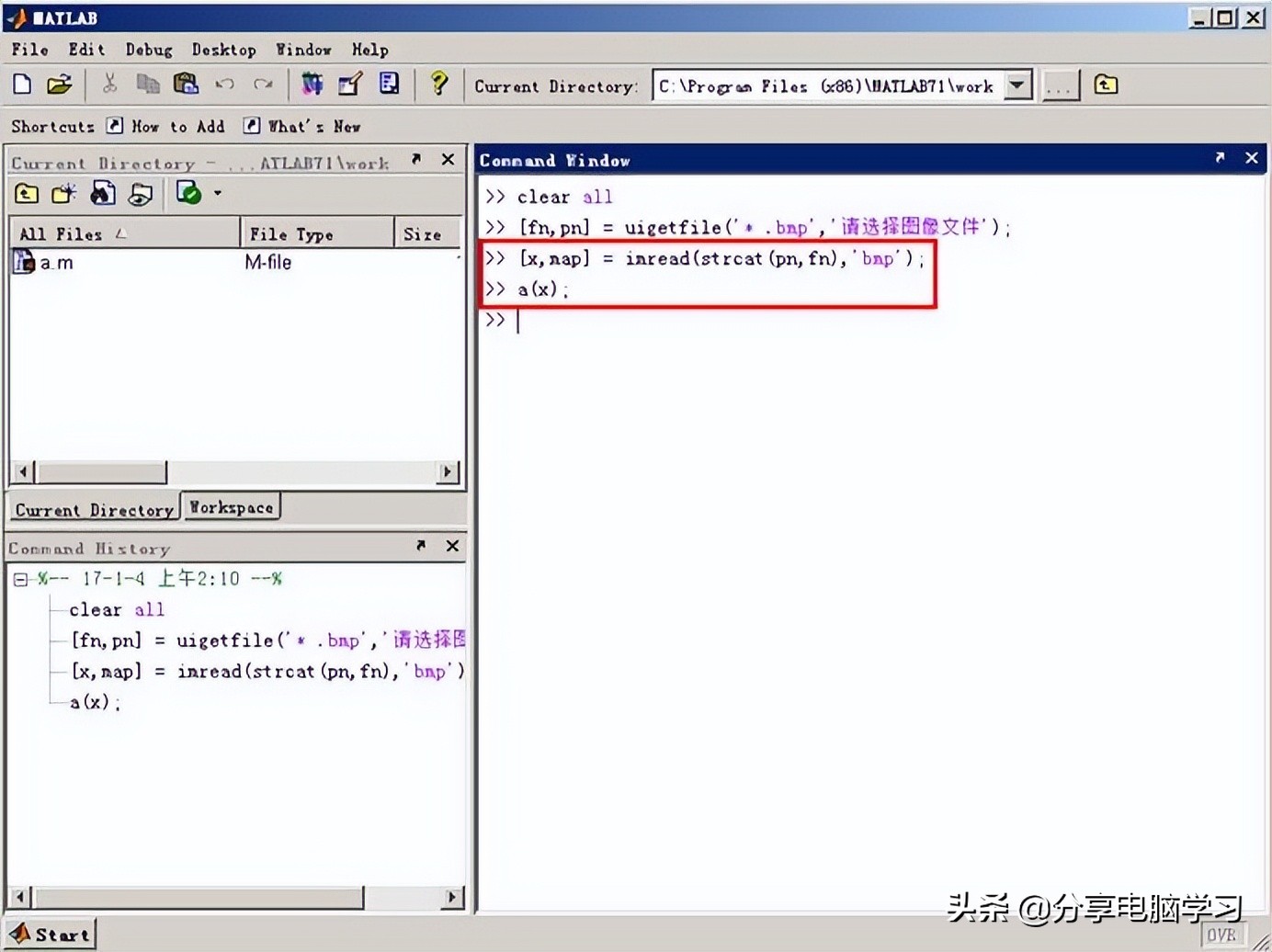Open the What's New shortcut
This screenshot has height=952, width=1272.
pyautogui.click(x=301, y=126)
